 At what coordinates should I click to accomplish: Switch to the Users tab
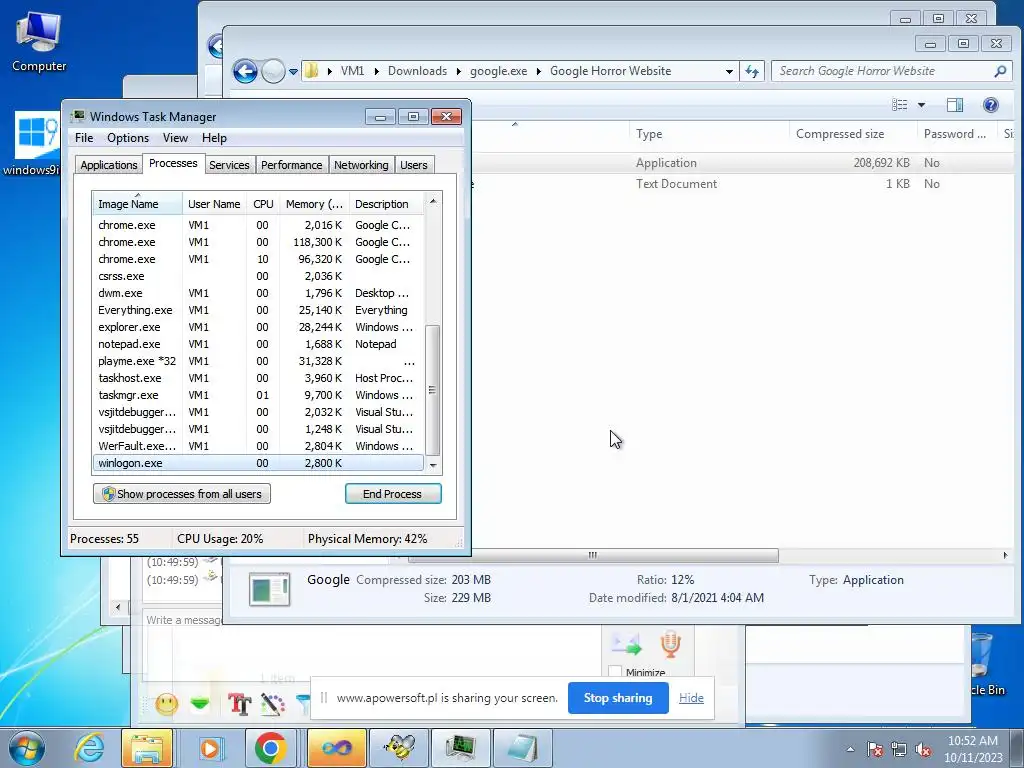(x=413, y=165)
